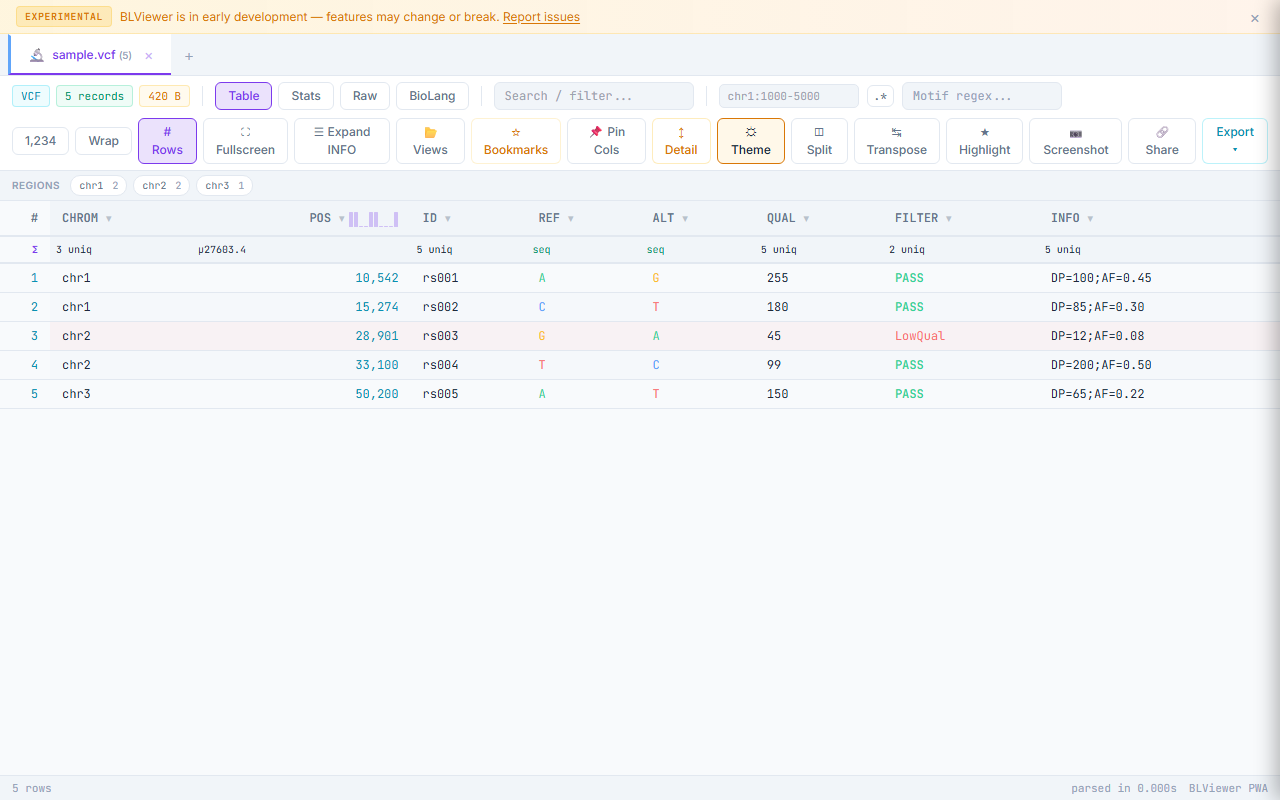Open the FILTER column menu

coord(948,218)
